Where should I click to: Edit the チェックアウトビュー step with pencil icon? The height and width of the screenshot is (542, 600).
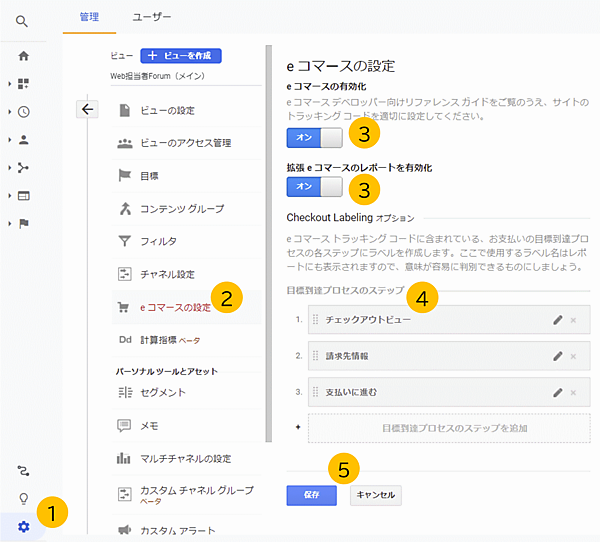point(557,320)
